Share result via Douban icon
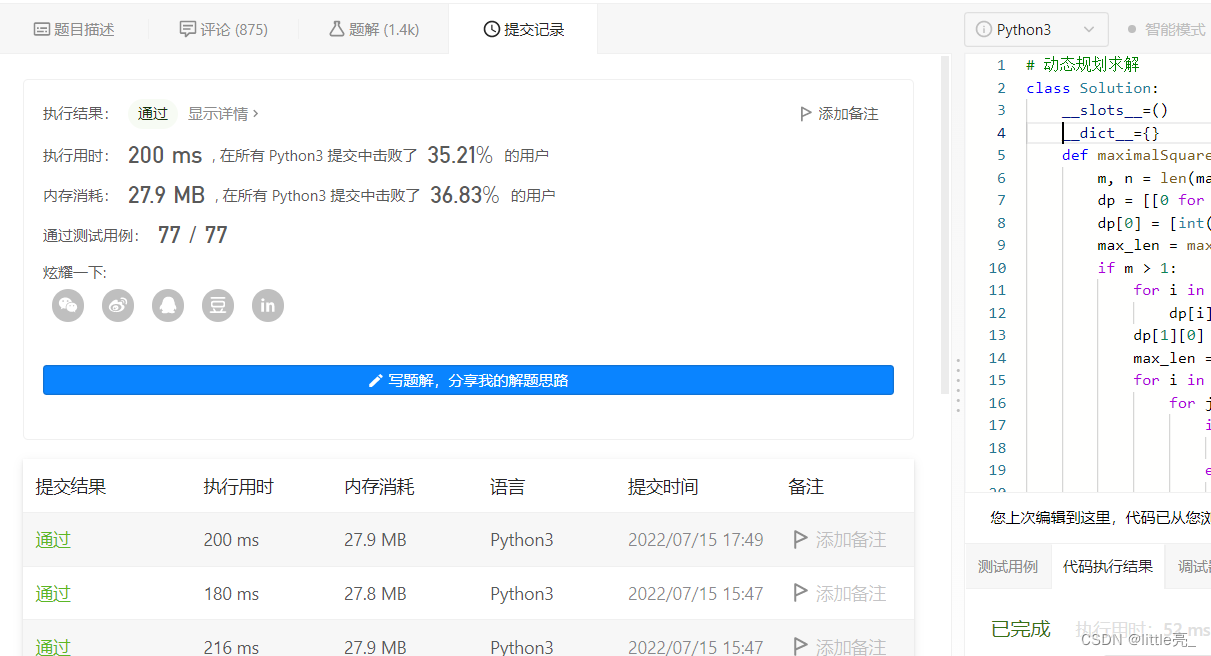This screenshot has height=656, width=1211. [x=218, y=306]
